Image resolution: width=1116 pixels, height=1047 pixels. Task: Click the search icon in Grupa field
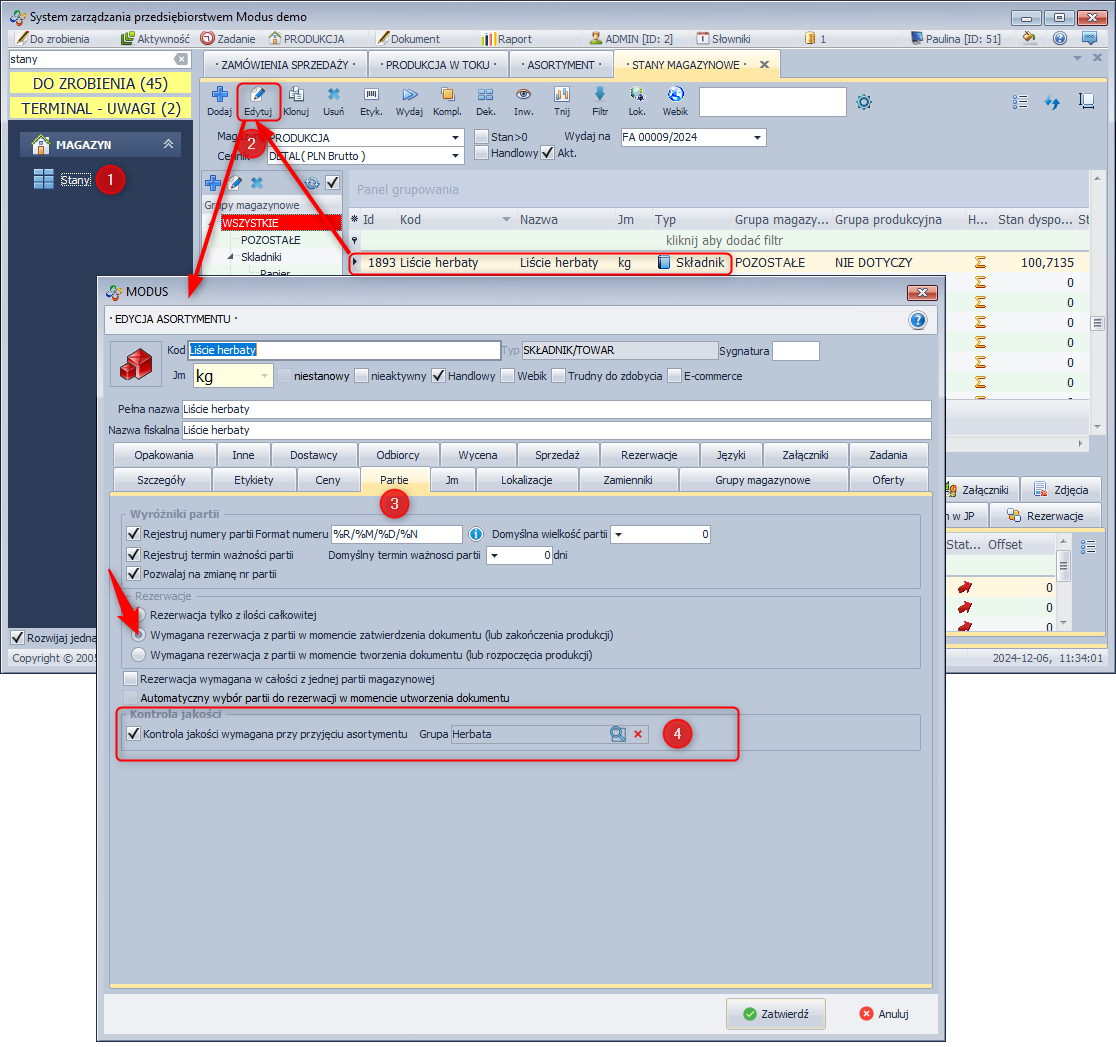(618, 734)
